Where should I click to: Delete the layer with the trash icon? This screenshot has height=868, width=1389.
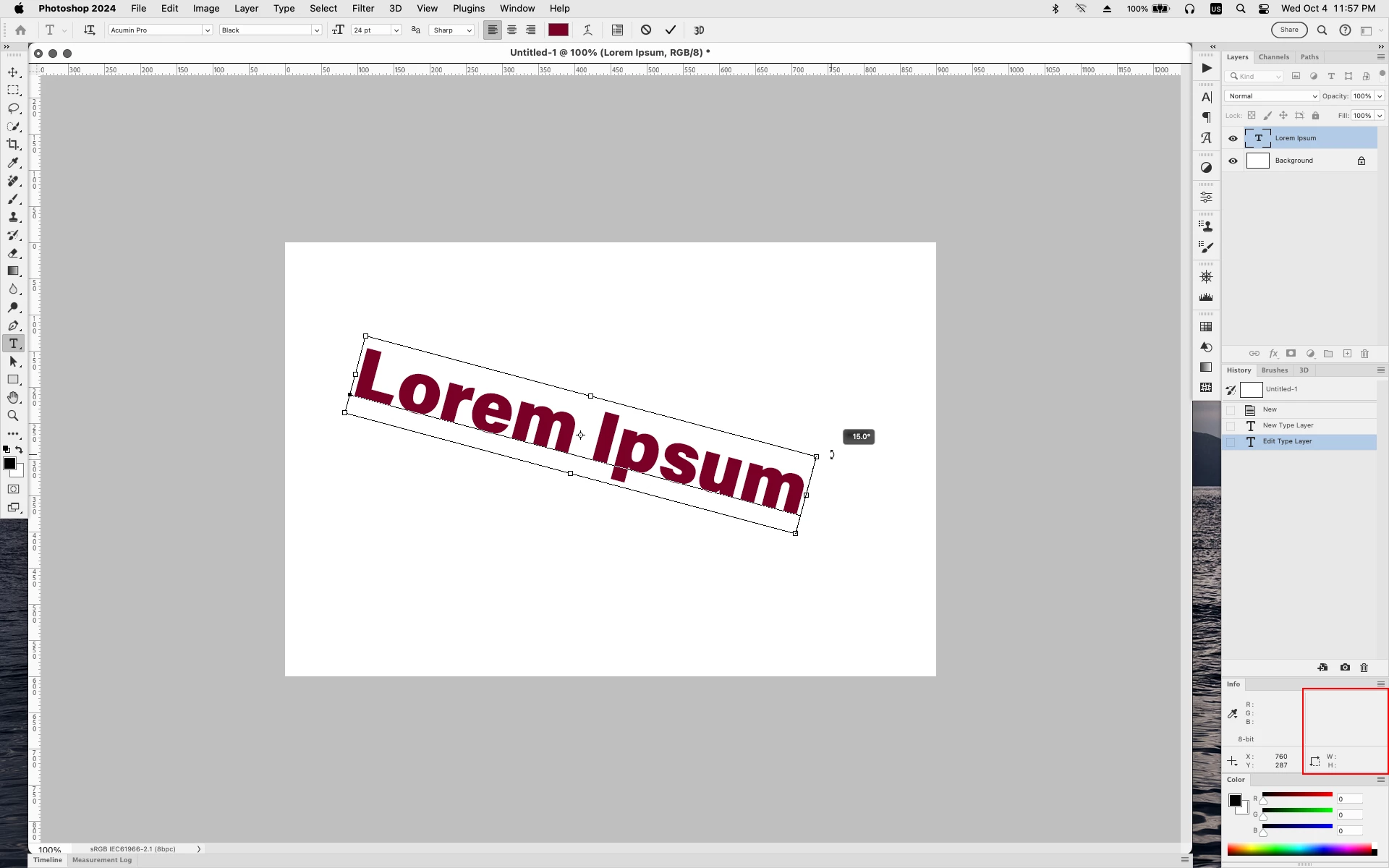coord(1364,354)
